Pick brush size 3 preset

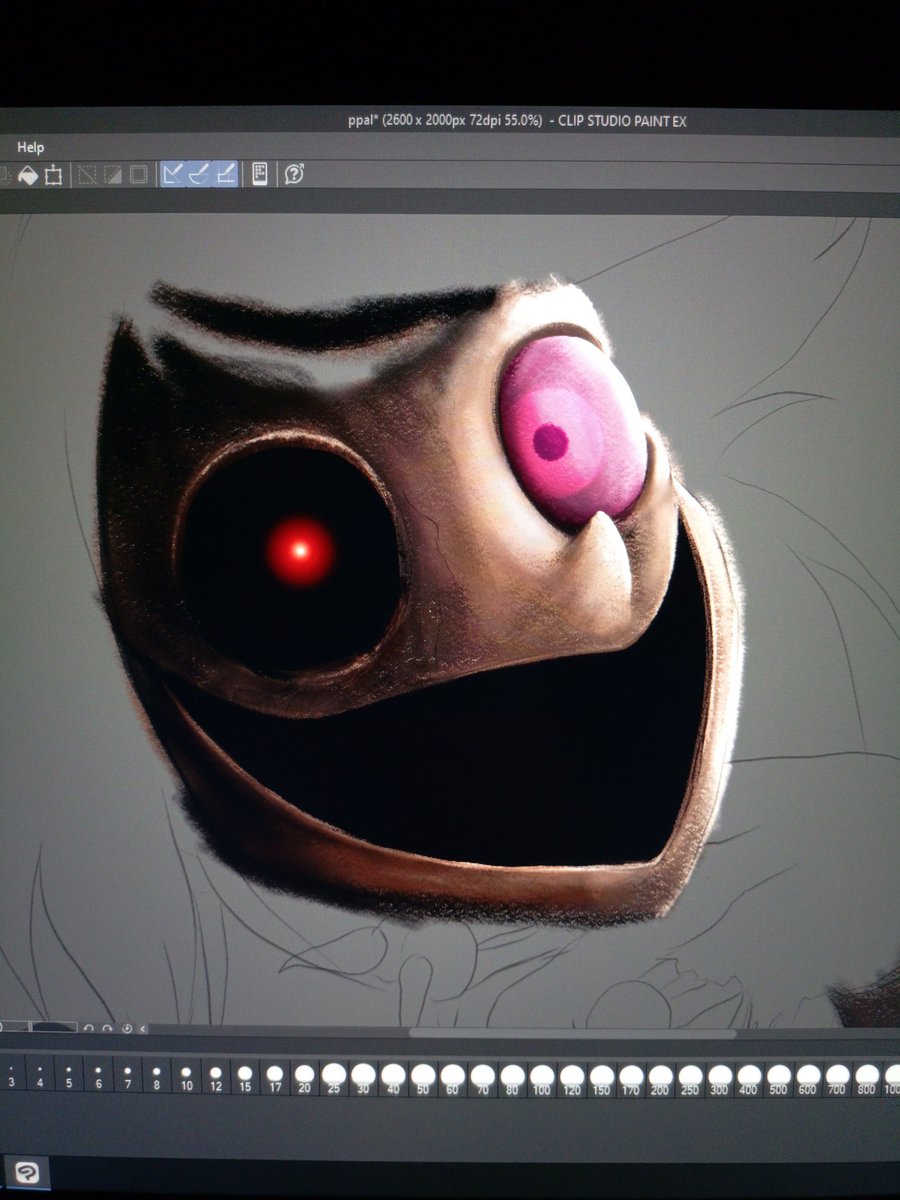pyautogui.click(x=11, y=1075)
